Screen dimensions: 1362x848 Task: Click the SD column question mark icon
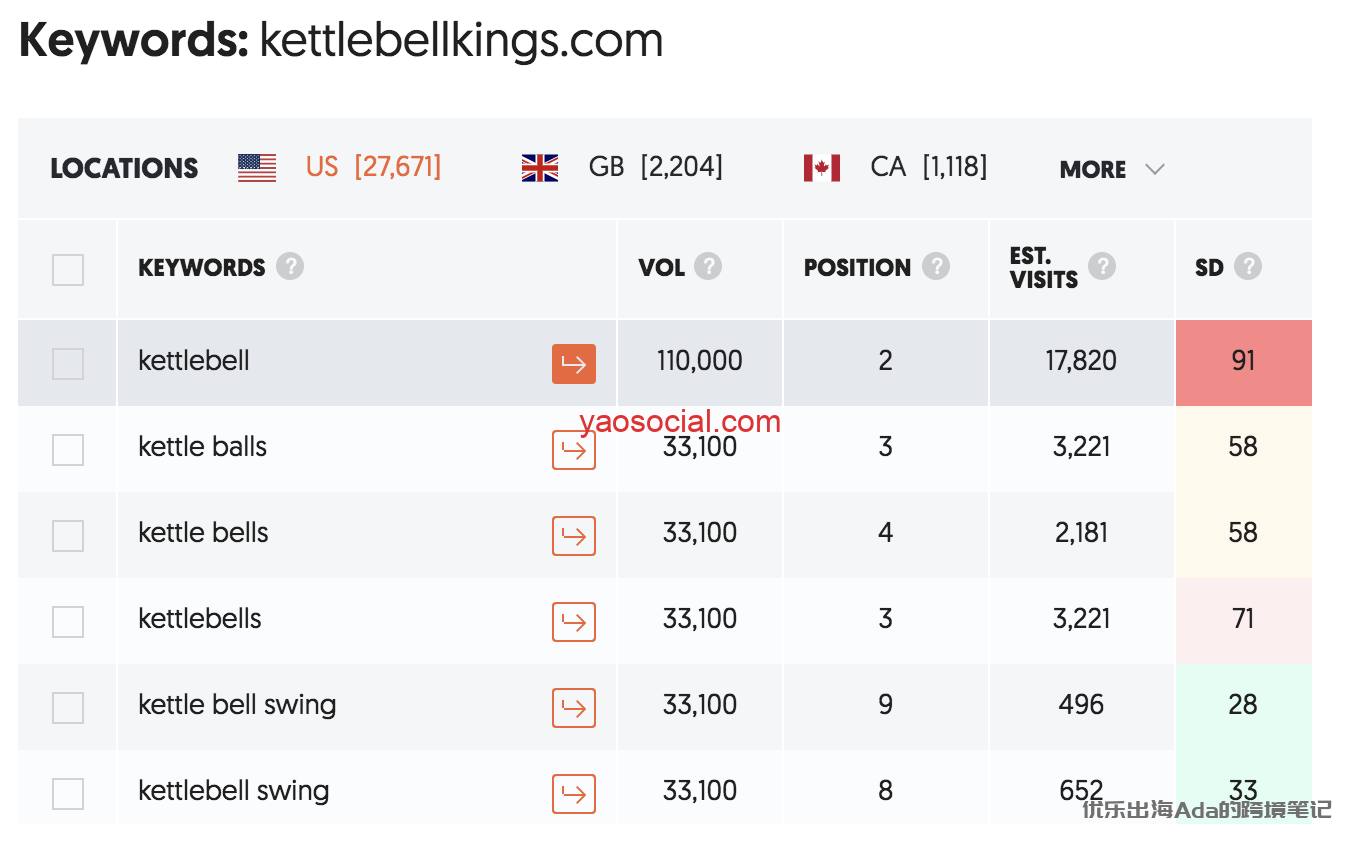pyautogui.click(x=1248, y=267)
